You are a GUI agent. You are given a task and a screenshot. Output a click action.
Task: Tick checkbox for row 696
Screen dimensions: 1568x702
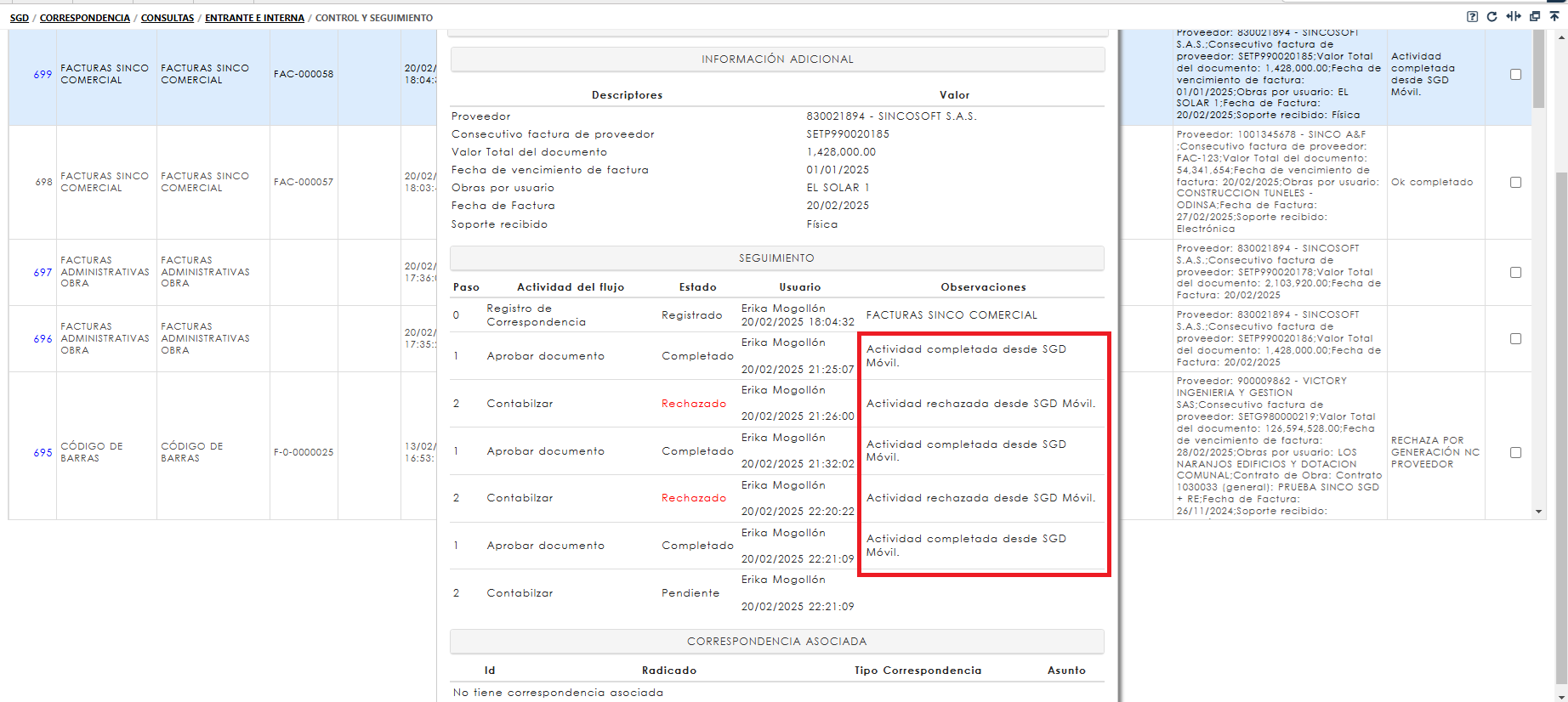[1515, 339]
